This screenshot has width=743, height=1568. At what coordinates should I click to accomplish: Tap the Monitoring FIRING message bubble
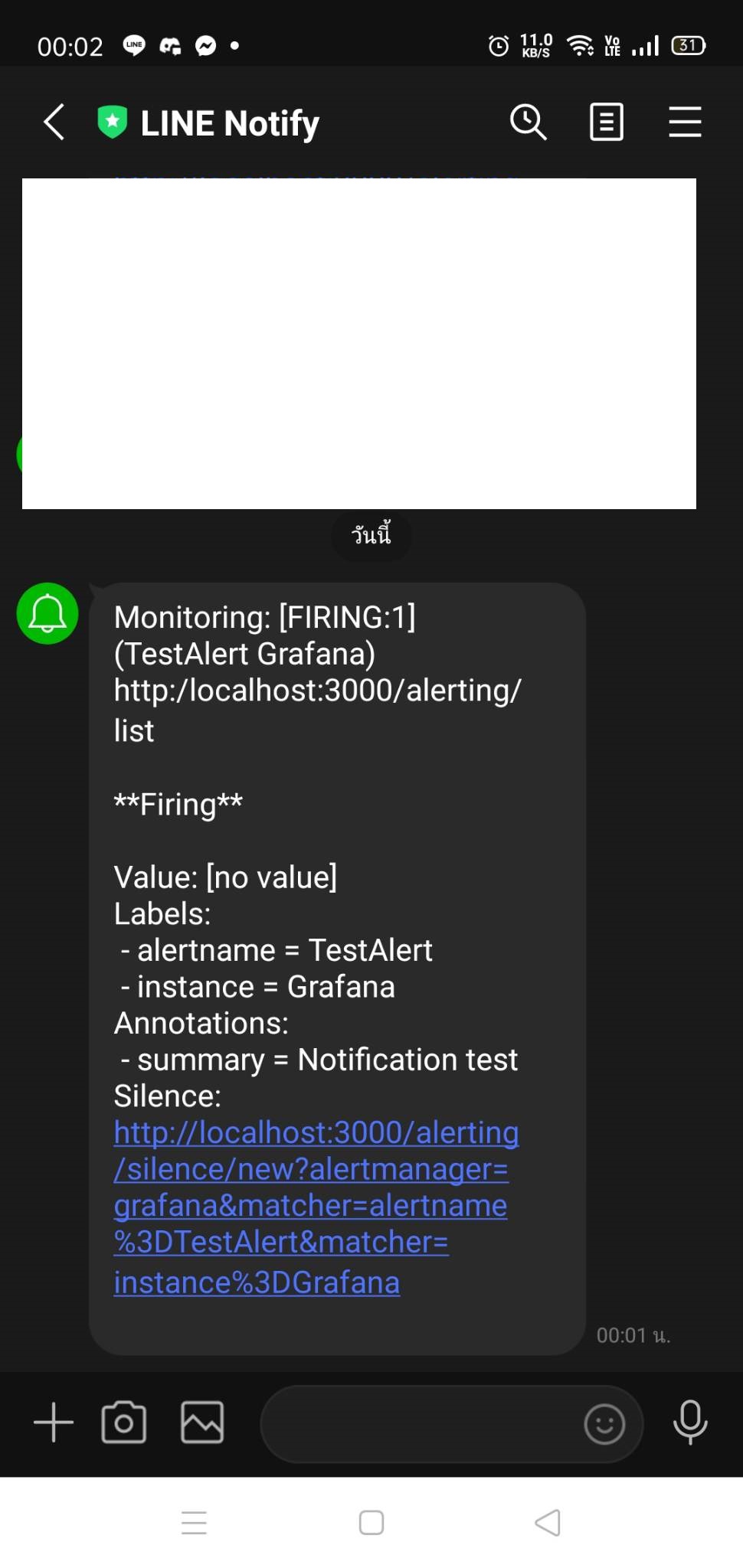pos(337,969)
